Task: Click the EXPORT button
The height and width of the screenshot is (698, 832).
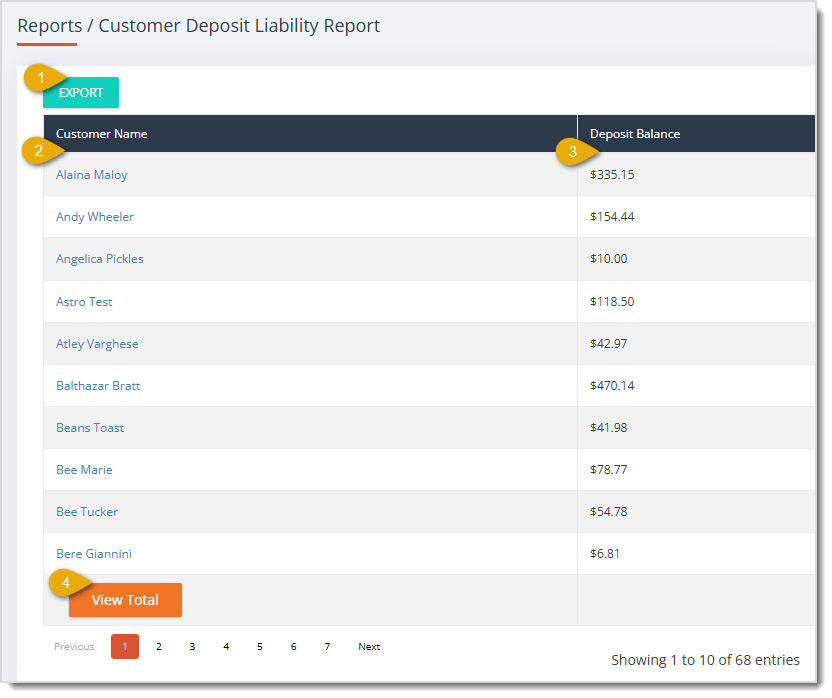Action: pos(81,93)
